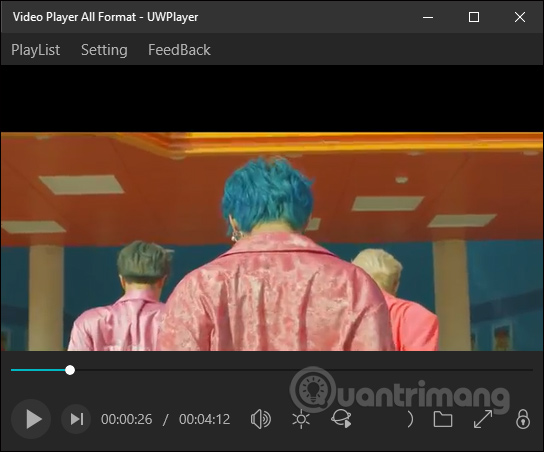Viewport: 544px width, 452px height.
Task: Skip to the next video
Action: pos(76,419)
